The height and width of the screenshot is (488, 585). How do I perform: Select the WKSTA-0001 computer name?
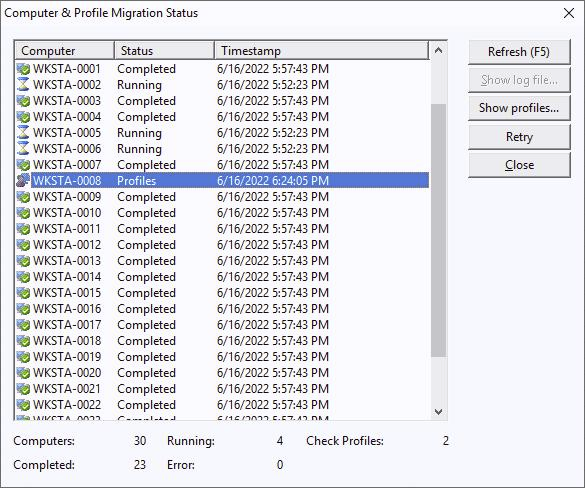pyautogui.click(x=67, y=69)
